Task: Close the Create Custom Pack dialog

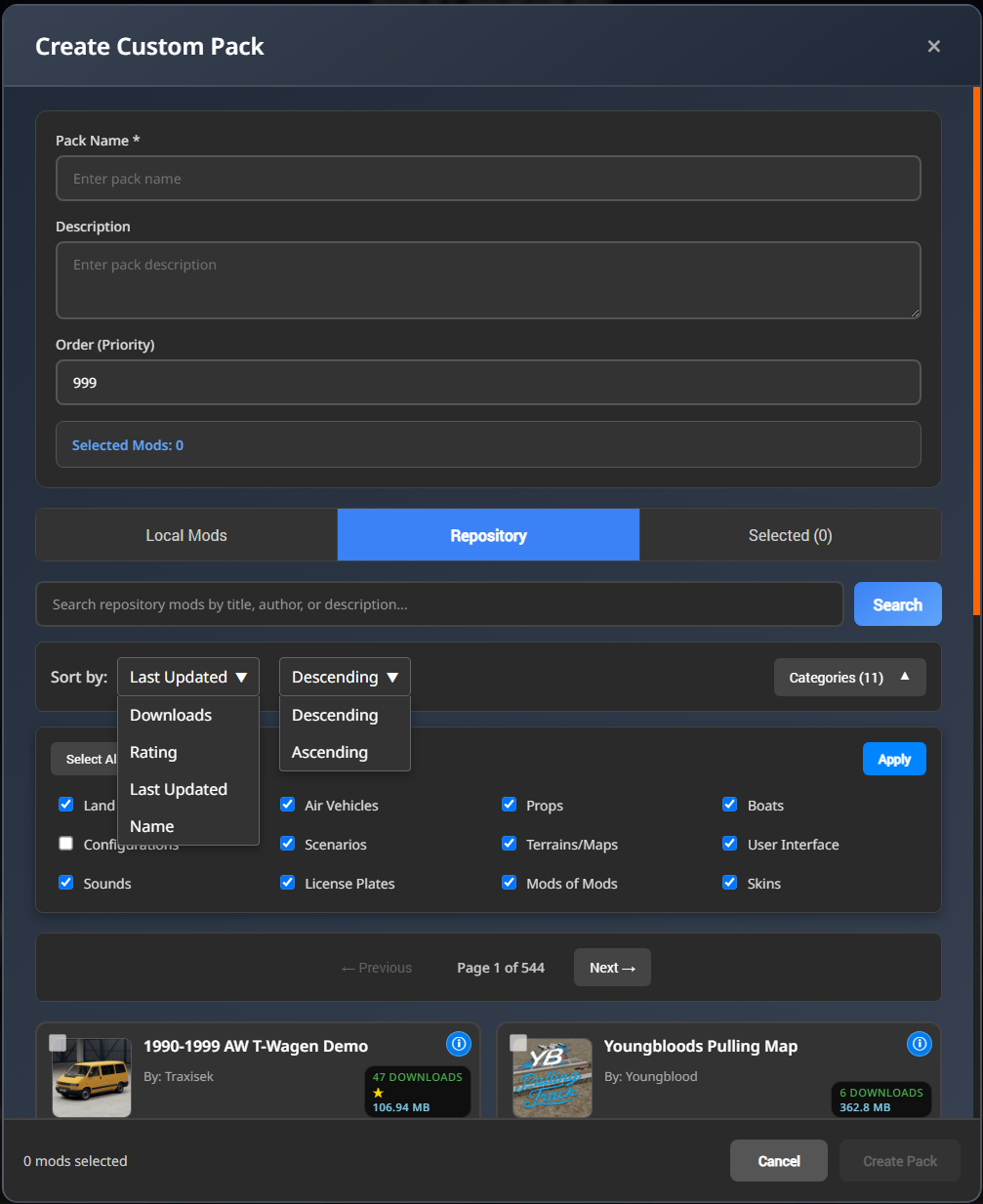Action: click(933, 46)
